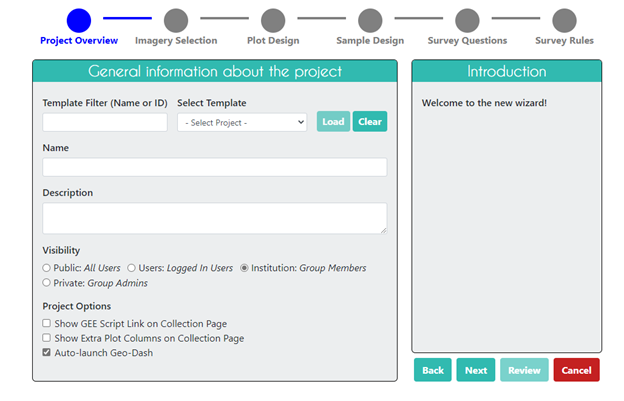The height and width of the screenshot is (401, 624).
Task: Click into the Template Filter field
Action: 105,122
